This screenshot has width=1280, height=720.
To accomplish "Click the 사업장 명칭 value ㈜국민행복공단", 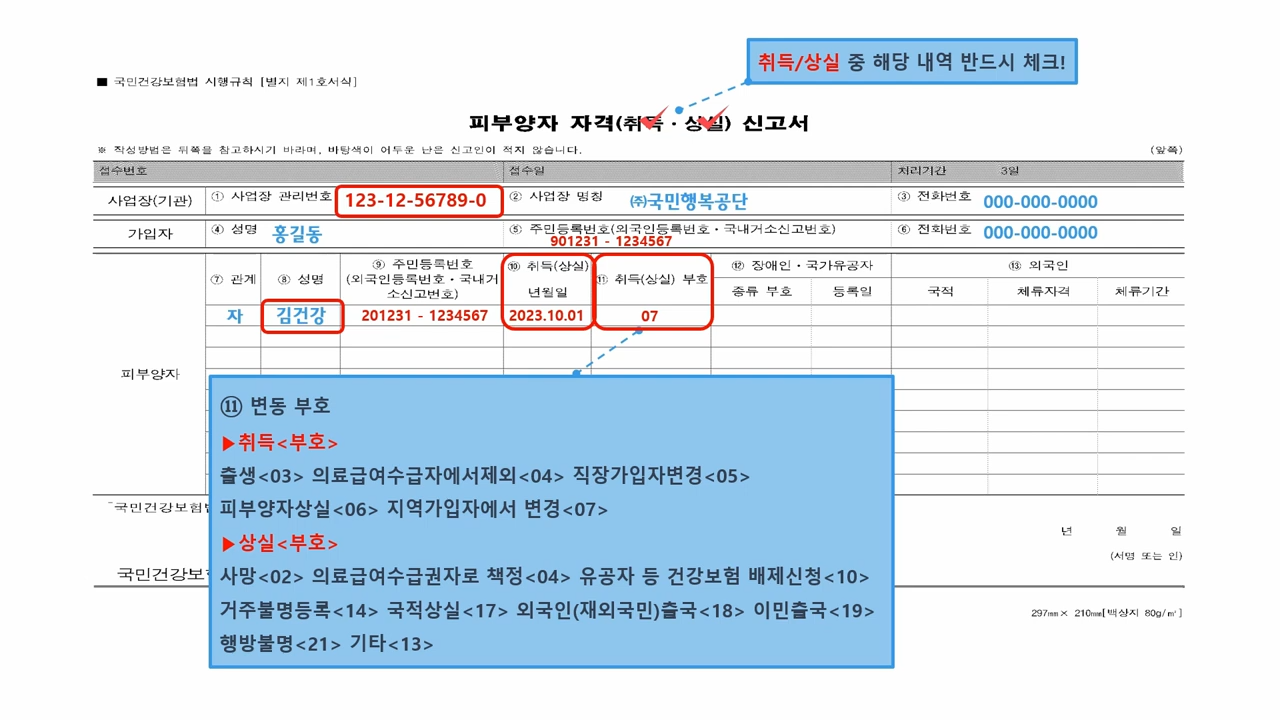I will pos(688,201).
